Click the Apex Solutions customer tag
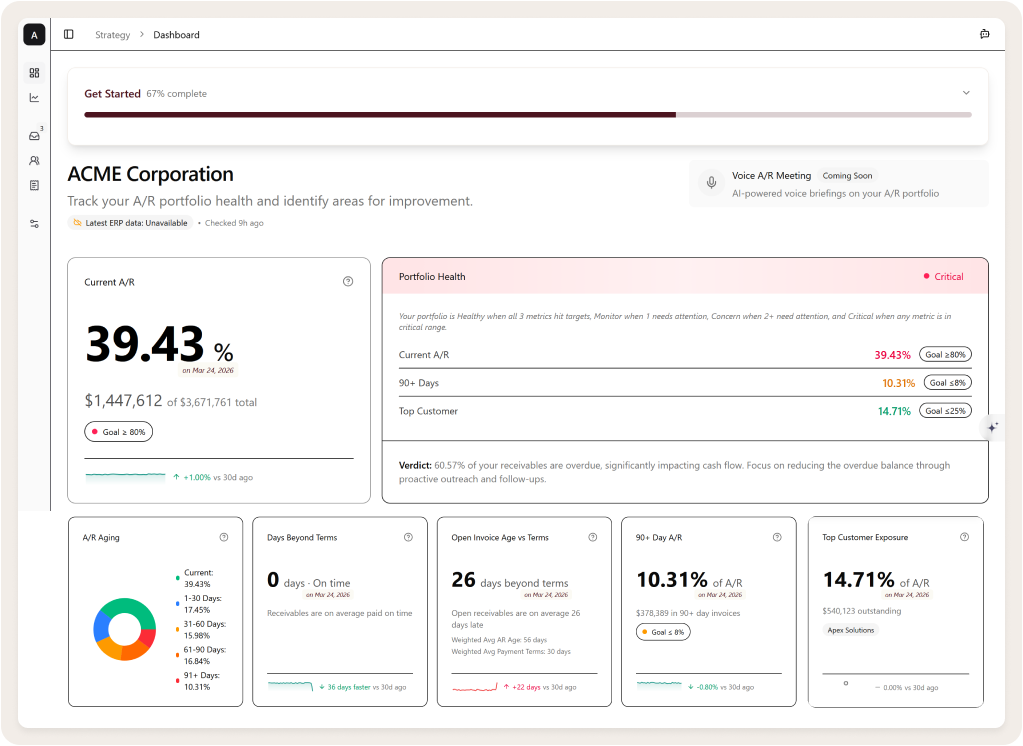 [850, 630]
